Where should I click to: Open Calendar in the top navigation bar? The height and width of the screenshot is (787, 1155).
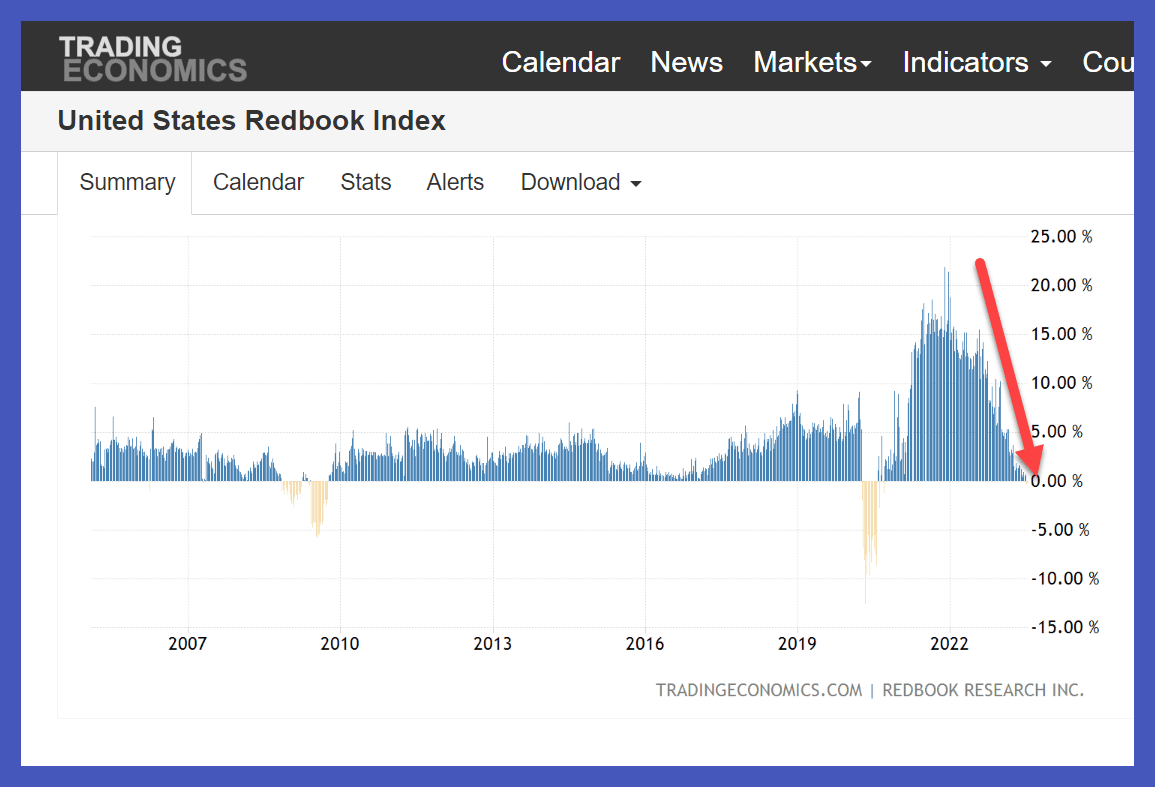(x=560, y=62)
